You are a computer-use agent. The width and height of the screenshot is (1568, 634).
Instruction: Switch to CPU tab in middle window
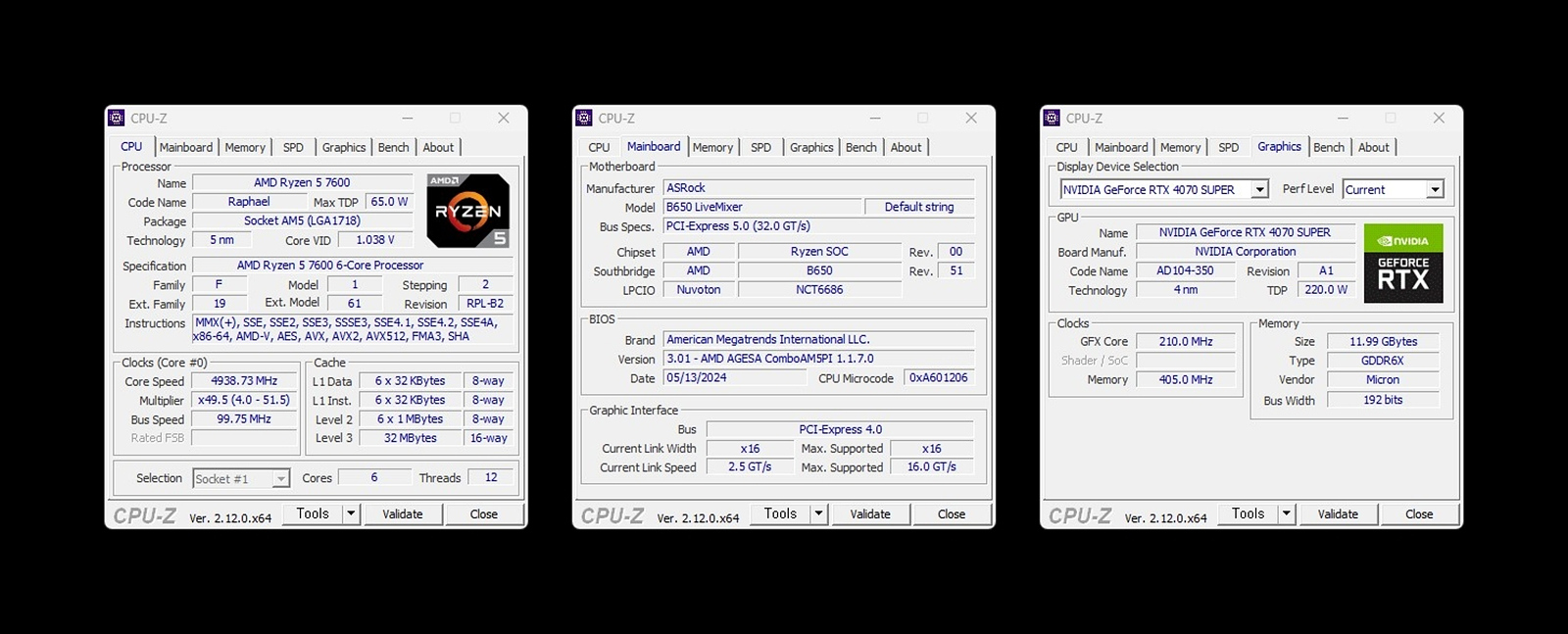click(x=599, y=147)
